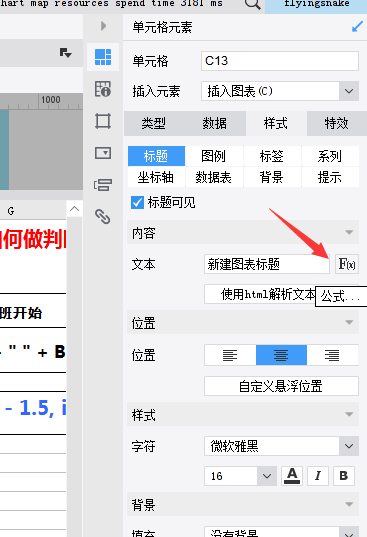
Task: Align title to the right
Action: 332,355
